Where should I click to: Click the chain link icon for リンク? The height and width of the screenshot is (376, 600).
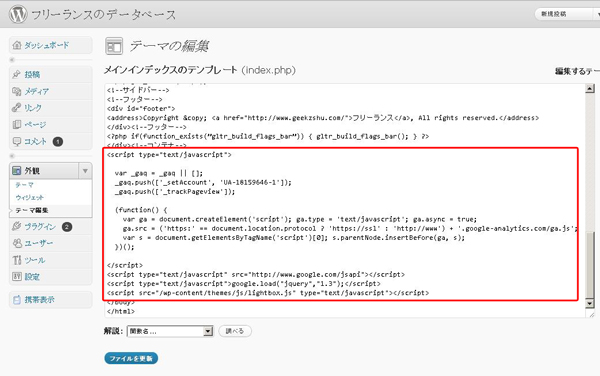[x=16, y=107]
